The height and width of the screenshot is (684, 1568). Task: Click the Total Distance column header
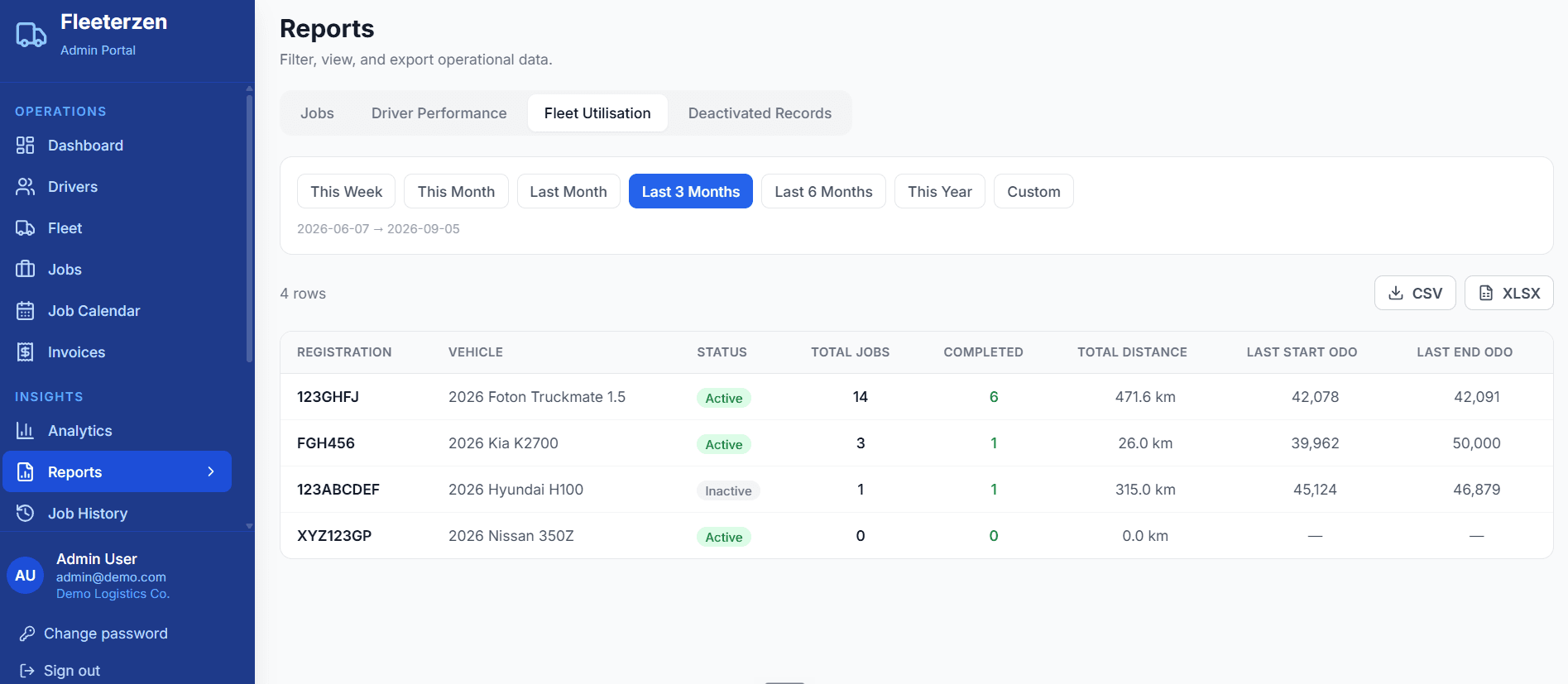coord(1132,352)
